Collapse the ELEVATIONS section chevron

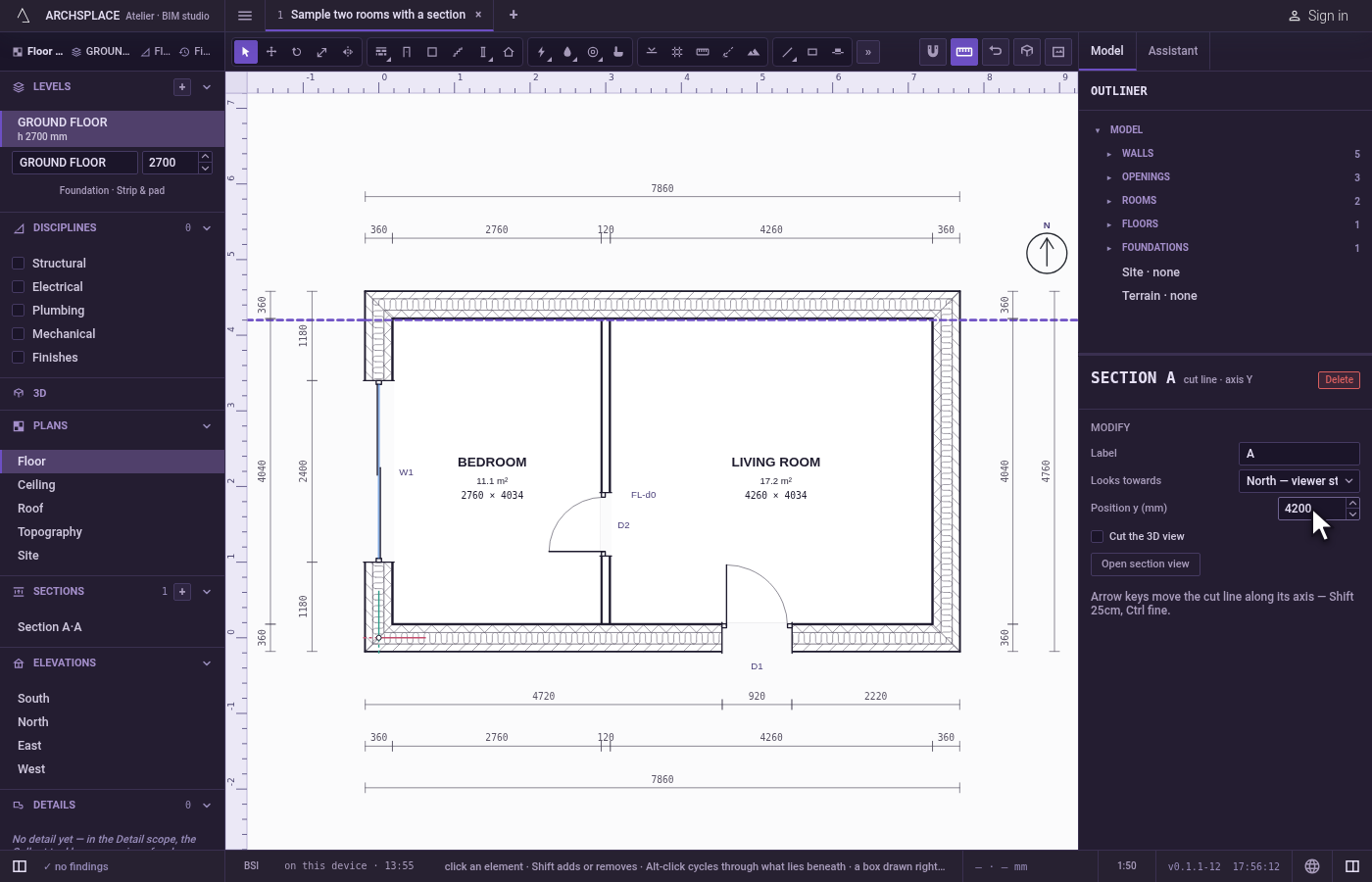click(207, 663)
